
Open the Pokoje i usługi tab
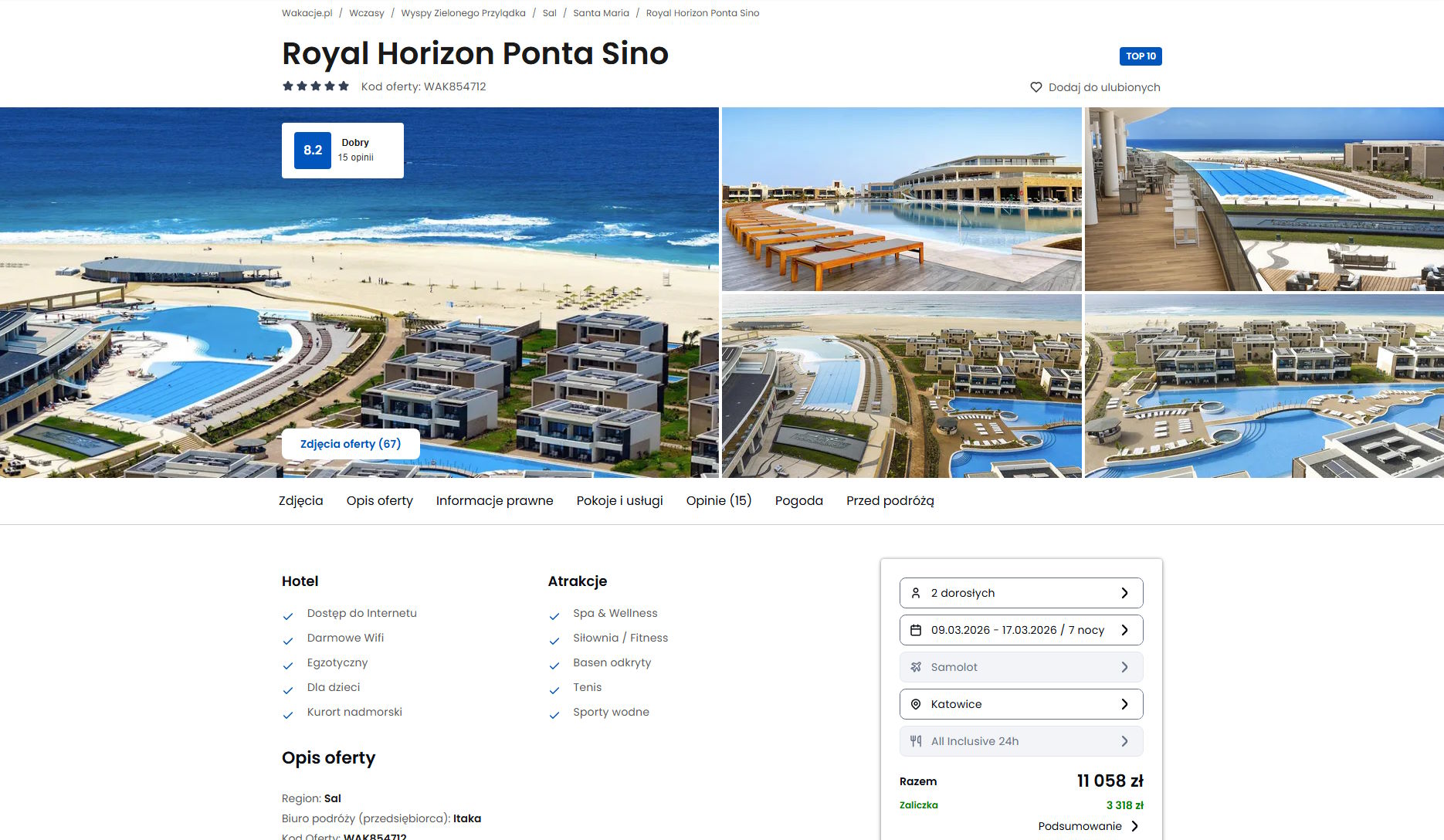click(619, 500)
